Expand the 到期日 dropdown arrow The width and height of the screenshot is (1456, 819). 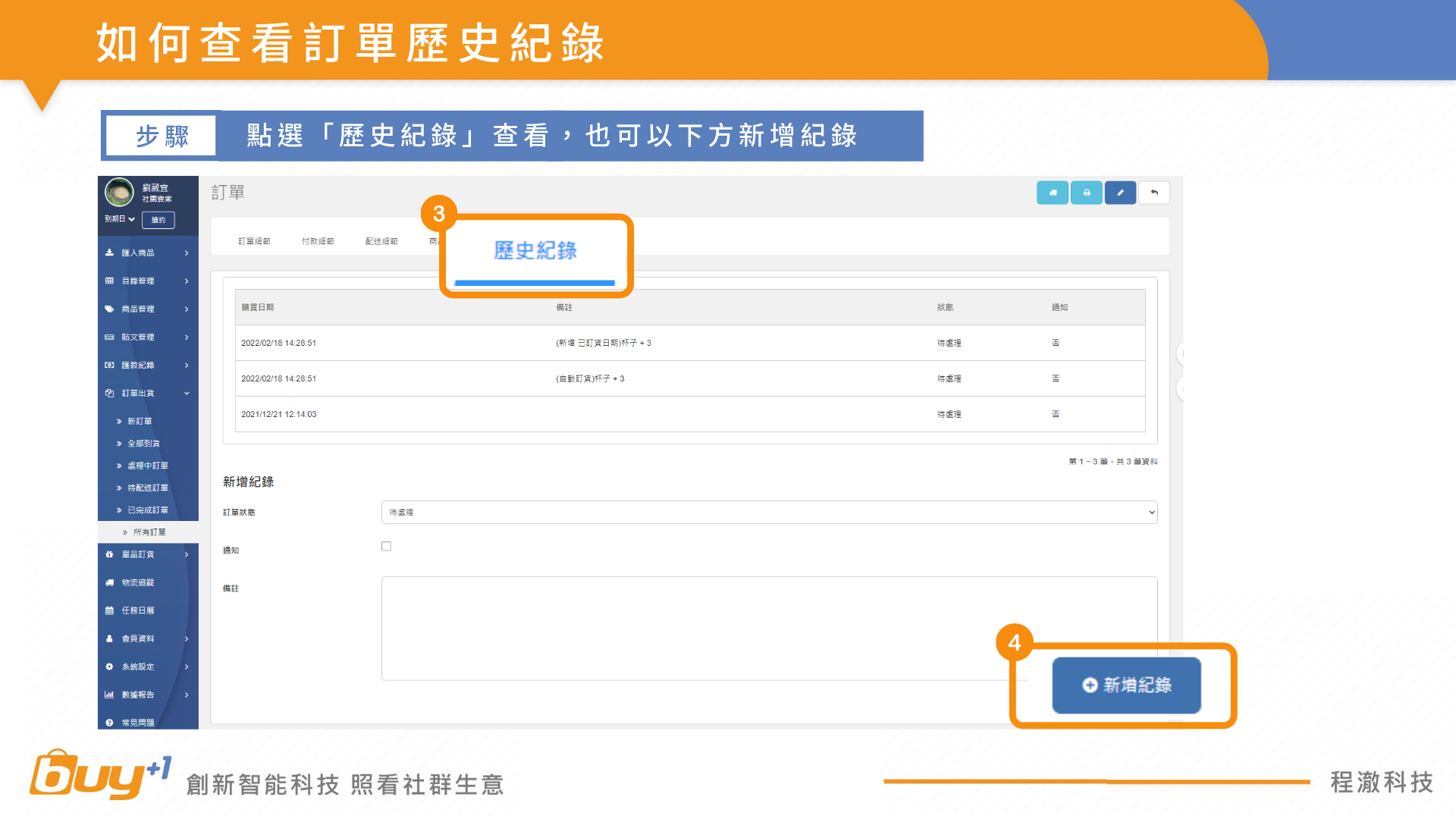[x=132, y=219]
